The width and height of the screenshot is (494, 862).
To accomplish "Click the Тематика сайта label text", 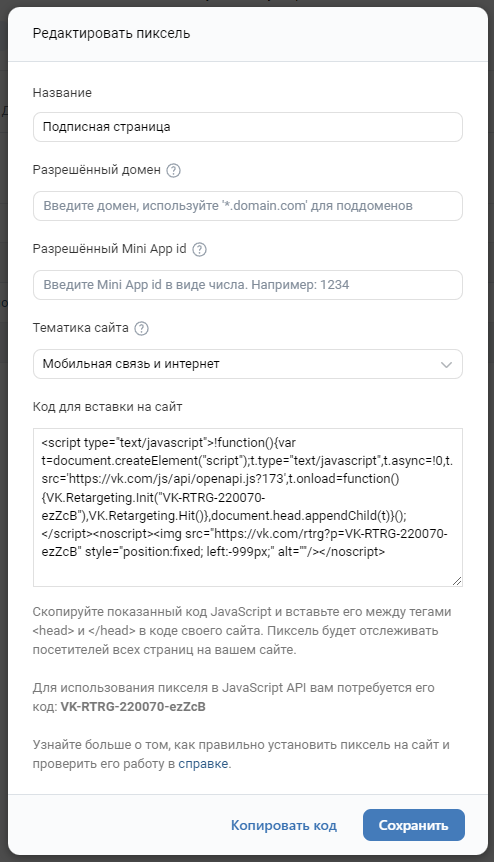I will tap(81, 328).
